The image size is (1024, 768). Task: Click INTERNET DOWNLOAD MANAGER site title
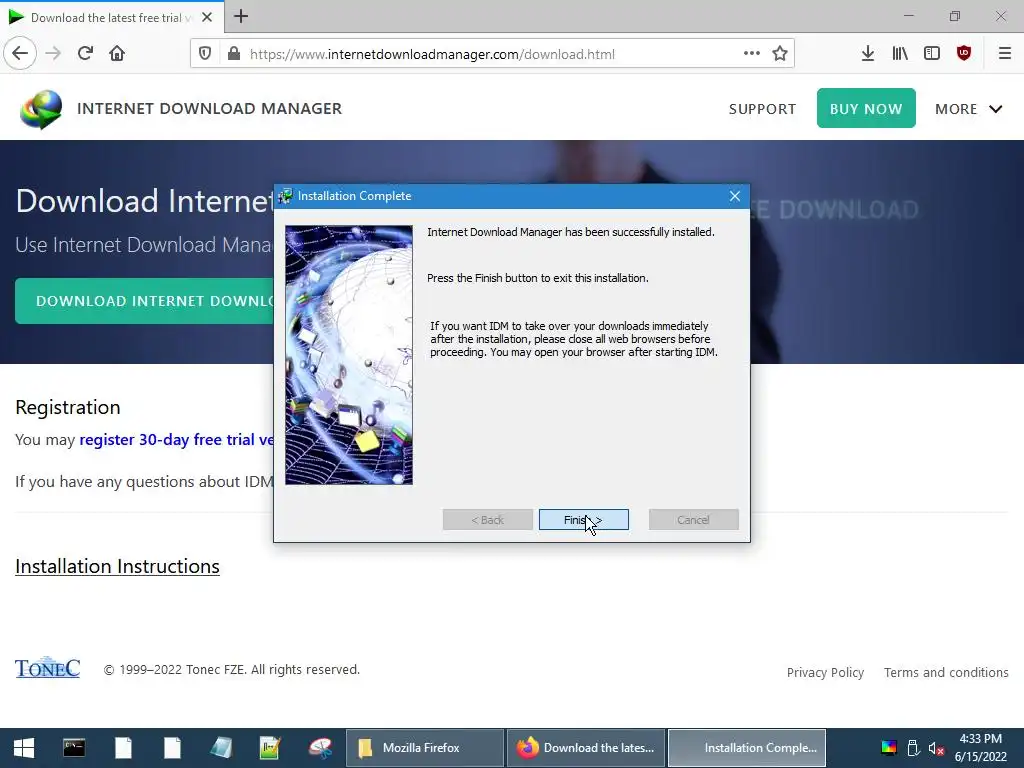pyautogui.click(x=210, y=108)
